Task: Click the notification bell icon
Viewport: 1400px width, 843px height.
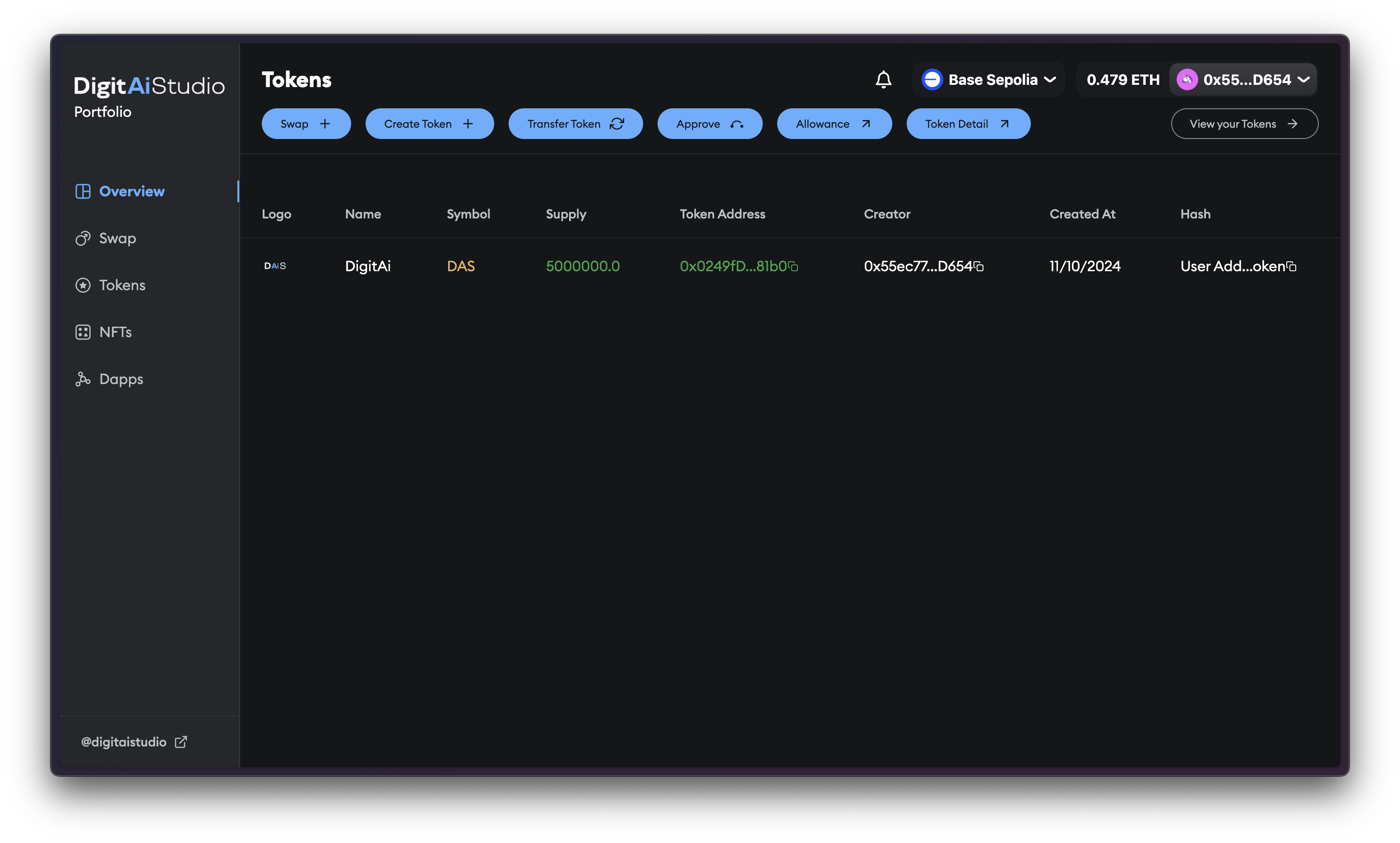Action: pyautogui.click(x=883, y=79)
